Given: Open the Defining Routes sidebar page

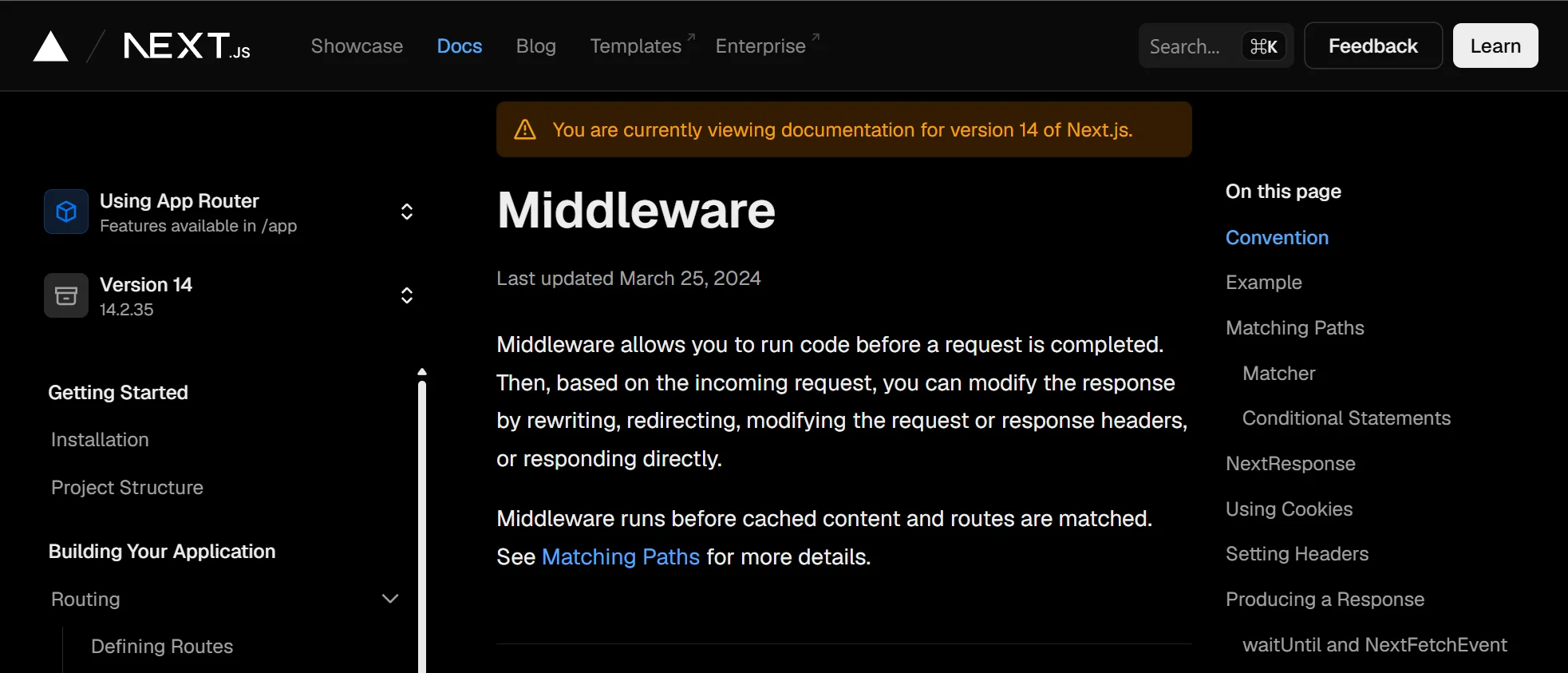Looking at the screenshot, I should point(162,647).
